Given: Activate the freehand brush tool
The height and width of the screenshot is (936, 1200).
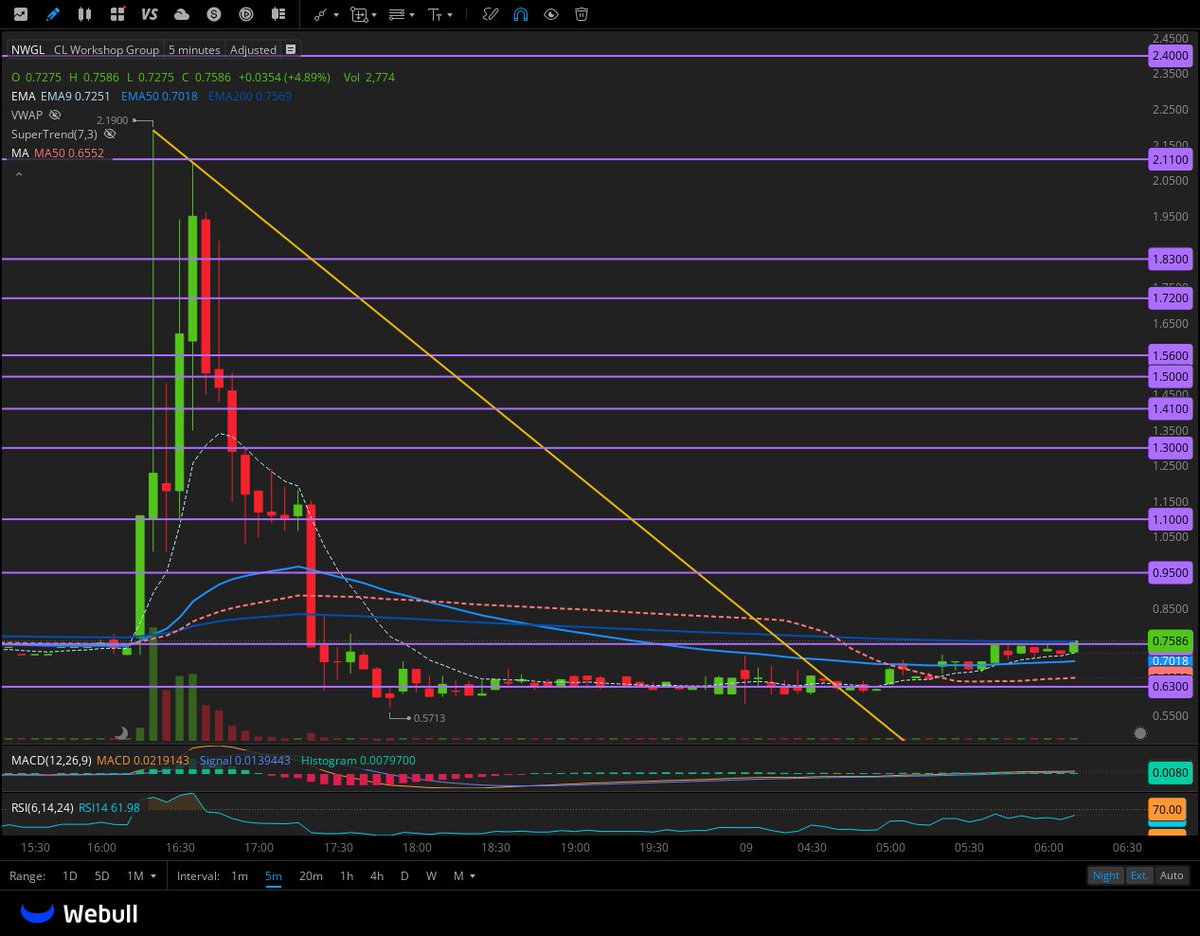Looking at the screenshot, I should click(x=490, y=14).
